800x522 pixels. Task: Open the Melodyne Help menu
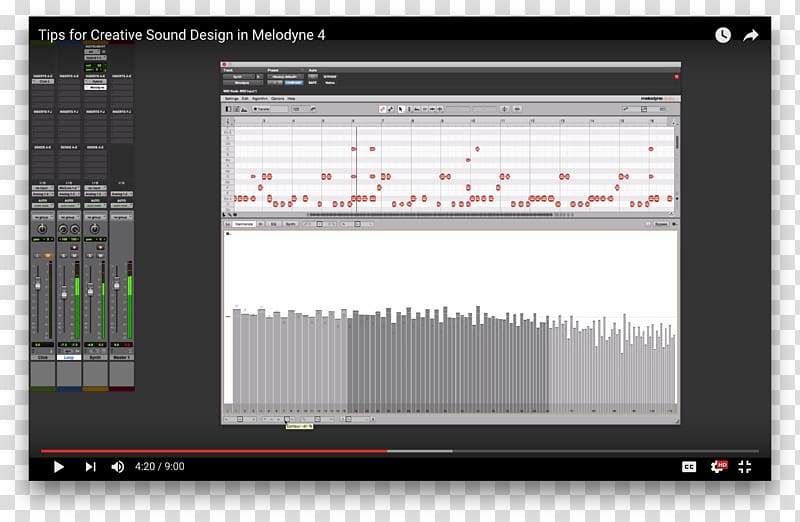291,98
